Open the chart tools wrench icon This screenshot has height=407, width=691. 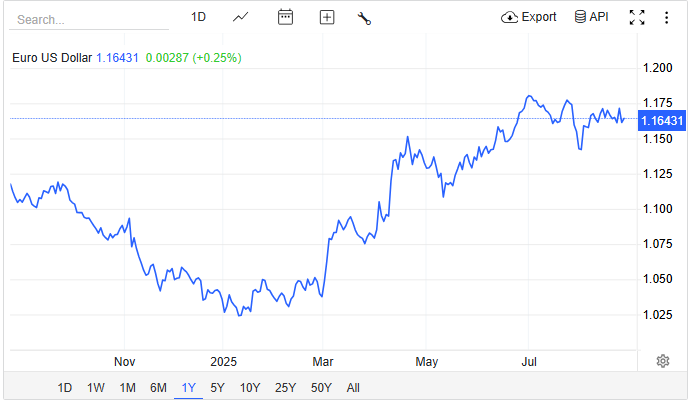pos(364,17)
